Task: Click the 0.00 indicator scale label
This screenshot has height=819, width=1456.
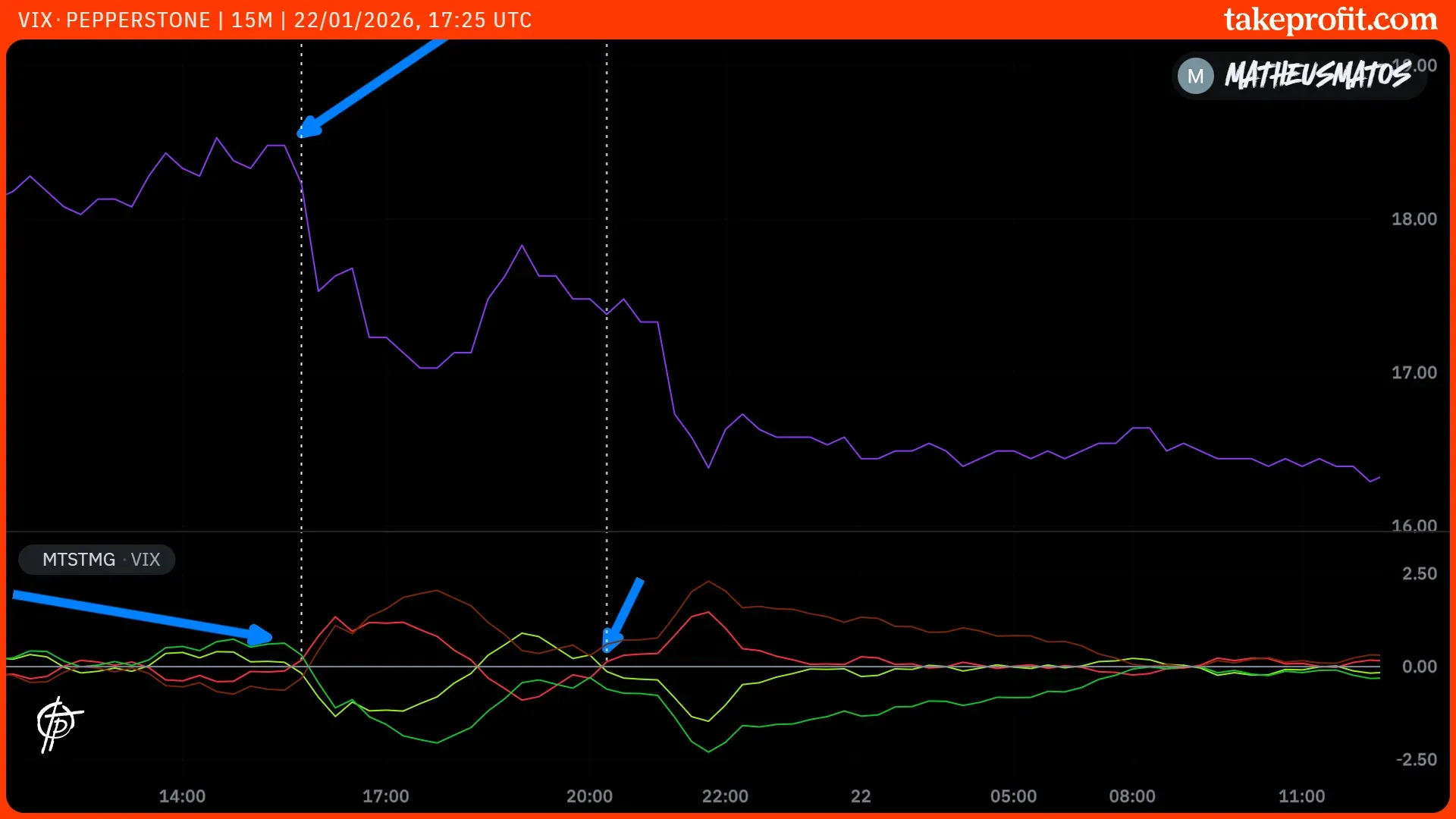Action: coord(1419,667)
